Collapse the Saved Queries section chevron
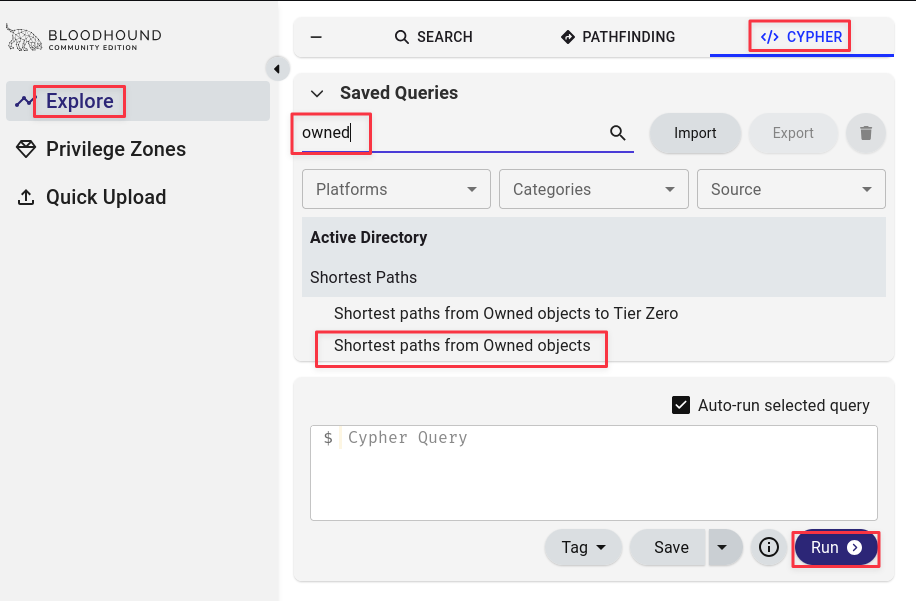The width and height of the screenshot is (916, 601). pos(317,93)
